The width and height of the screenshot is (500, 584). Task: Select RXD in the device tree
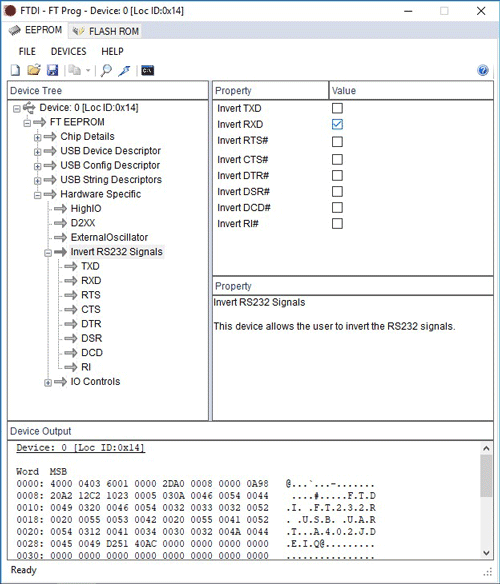(x=91, y=280)
